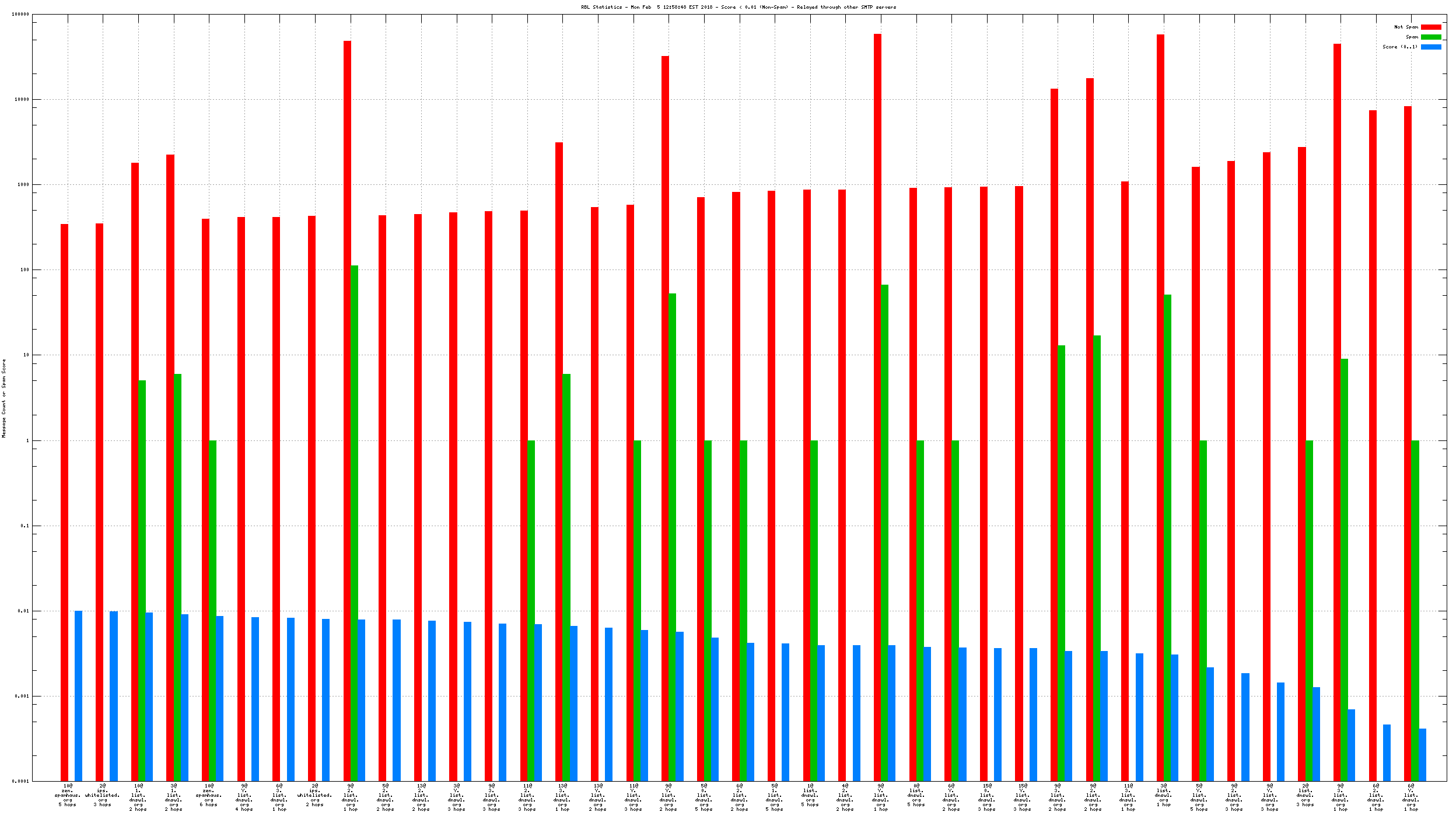Click the zen.spamhaus.org 6 hops label
The height and width of the screenshot is (819, 1456).
pyautogui.click(x=209, y=795)
